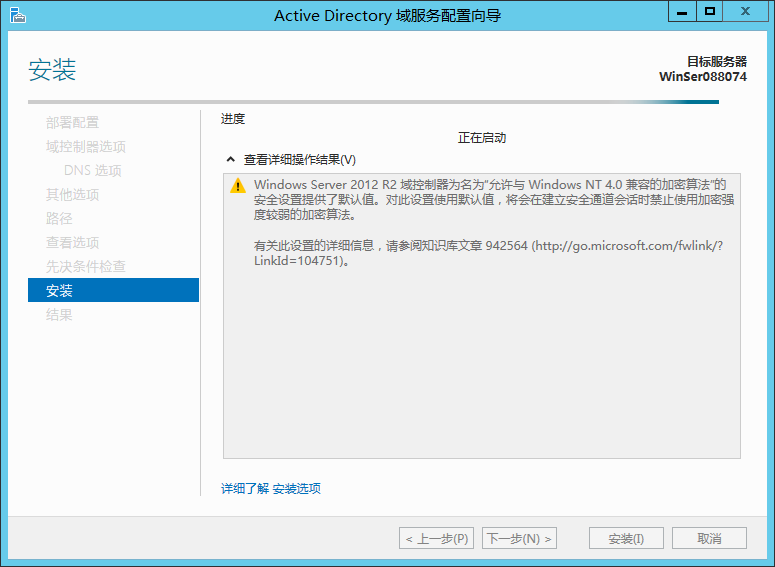Select 结果 step in sidebar
The height and width of the screenshot is (567, 775).
(59, 315)
